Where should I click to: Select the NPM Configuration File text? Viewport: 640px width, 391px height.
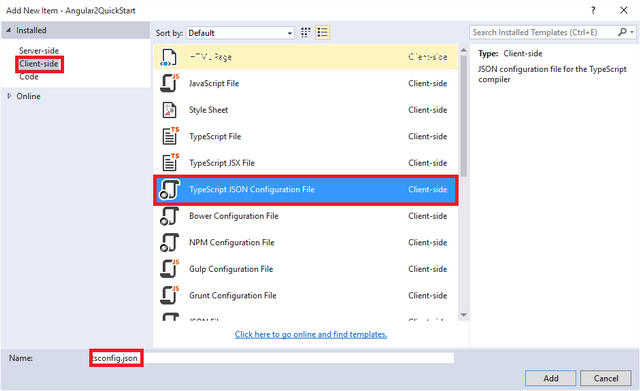click(x=231, y=242)
